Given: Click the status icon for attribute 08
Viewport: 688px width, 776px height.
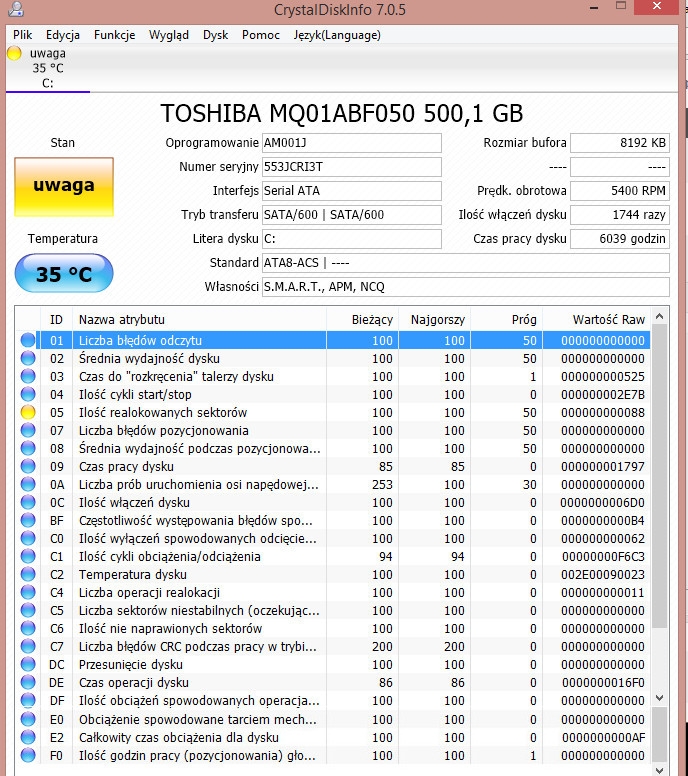Looking at the screenshot, I should pos(28,448).
